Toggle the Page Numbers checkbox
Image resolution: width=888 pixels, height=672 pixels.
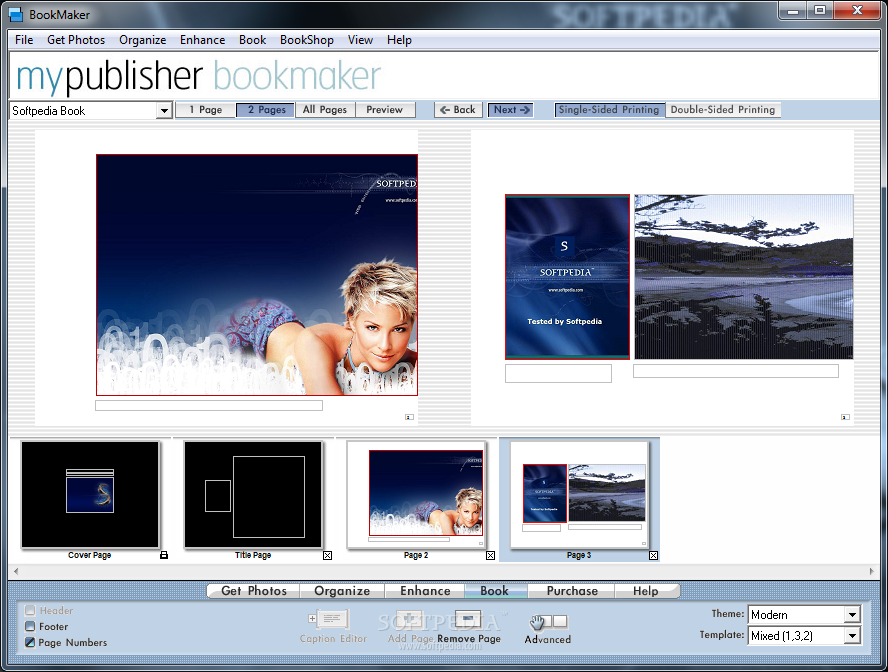30,642
